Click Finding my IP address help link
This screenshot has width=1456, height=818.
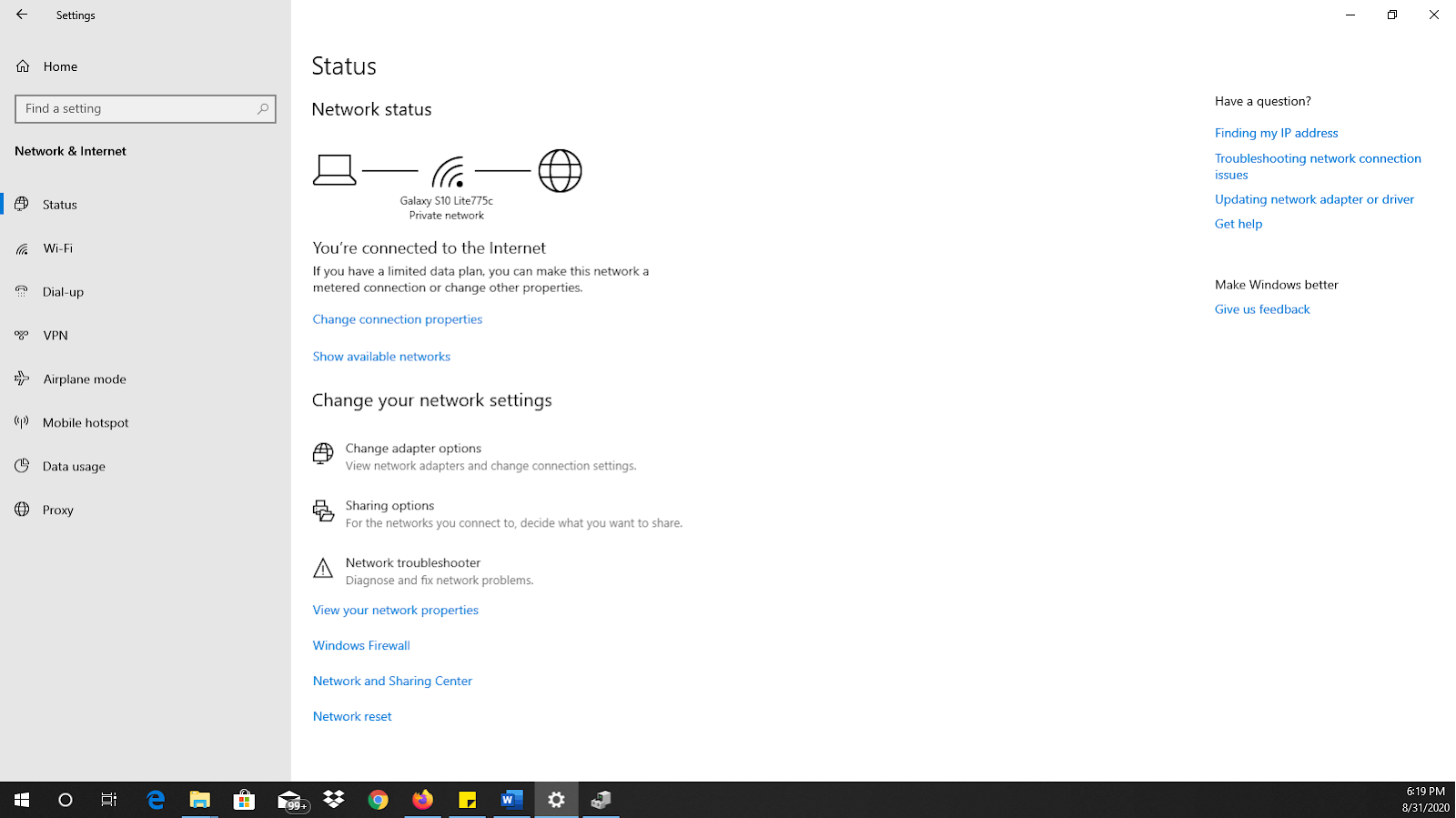pos(1276,133)
